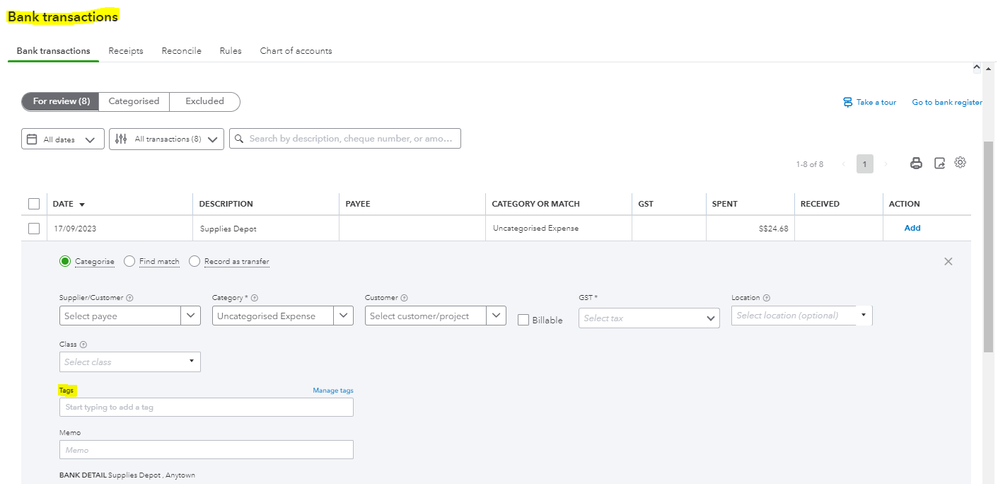Close the expanded transaction panel with X
This screenshot has width=998, height=484.
click(948, 261)
